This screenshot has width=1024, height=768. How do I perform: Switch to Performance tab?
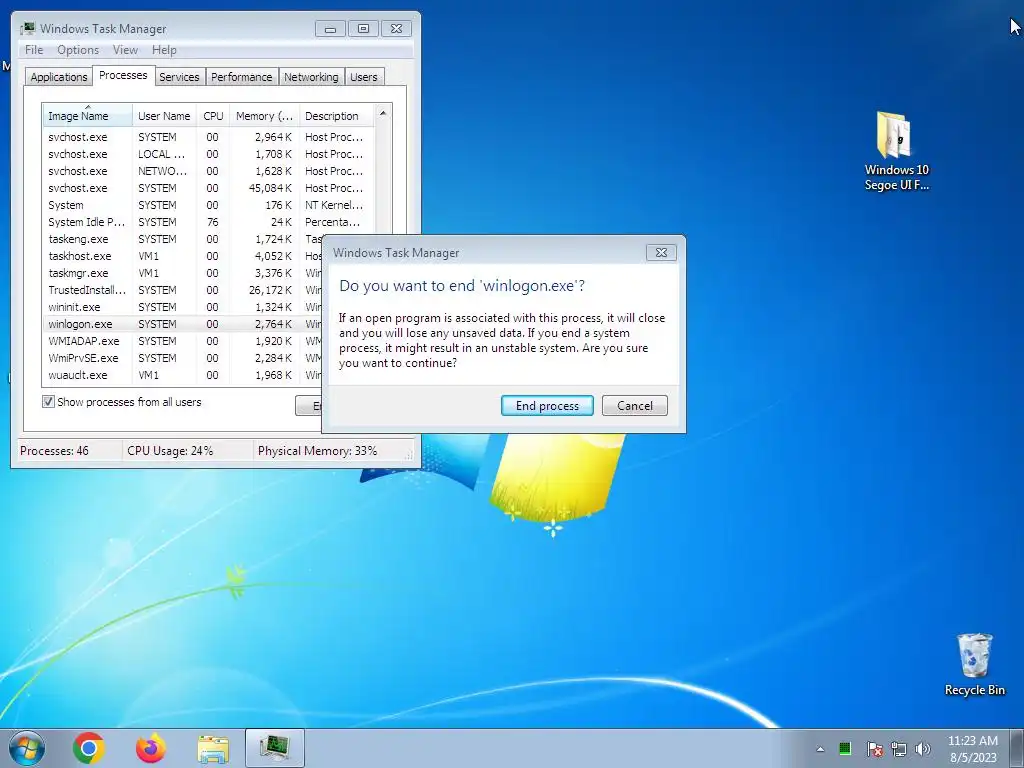242,77
